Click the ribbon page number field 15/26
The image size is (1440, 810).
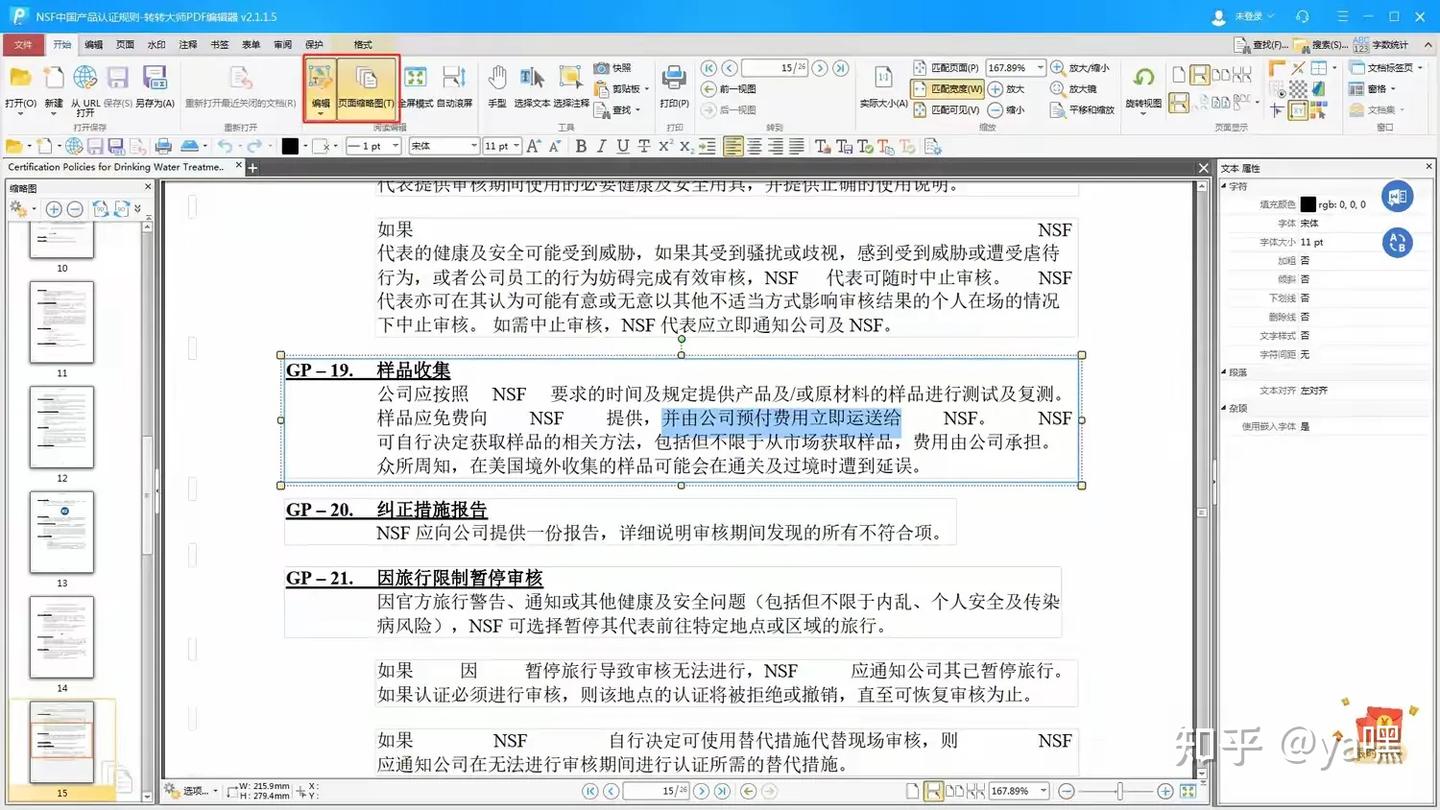[x=774, y=68]
